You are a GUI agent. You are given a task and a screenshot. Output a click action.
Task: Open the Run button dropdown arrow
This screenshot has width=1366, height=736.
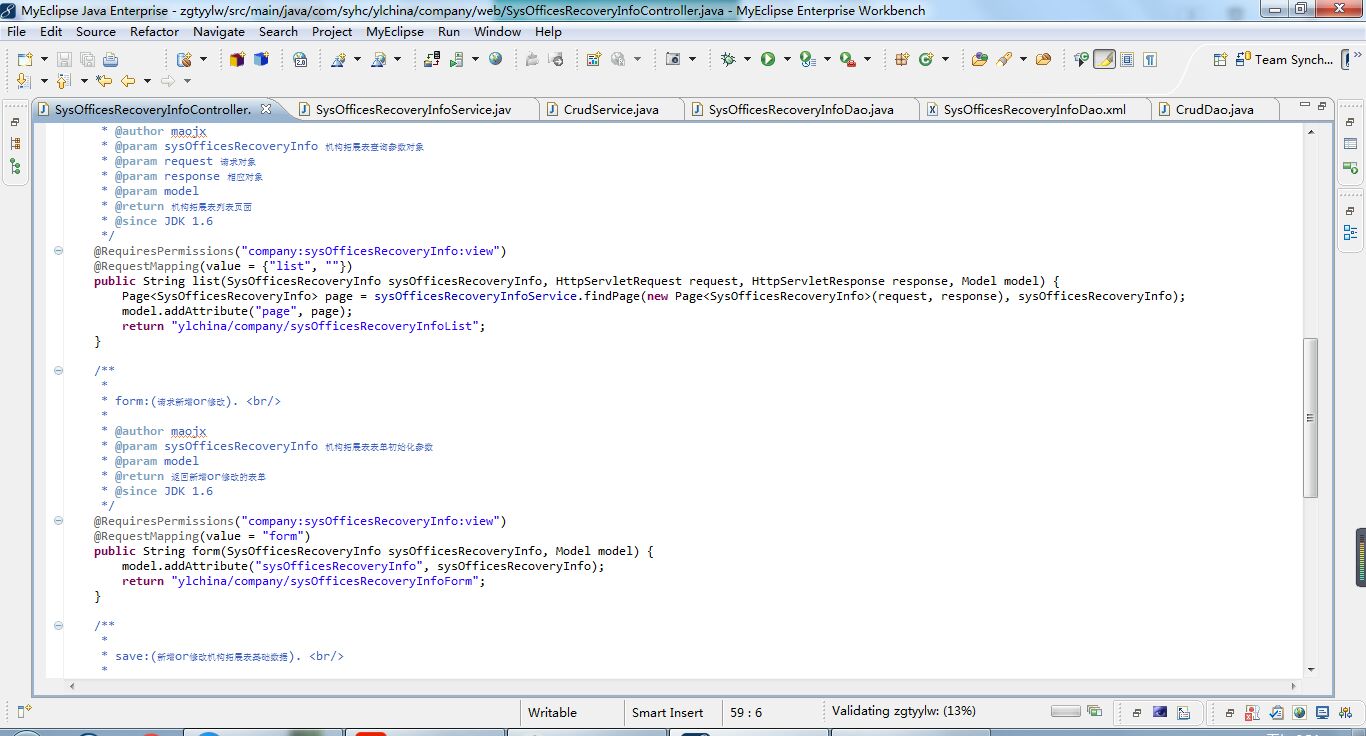[x=787, y=60]
